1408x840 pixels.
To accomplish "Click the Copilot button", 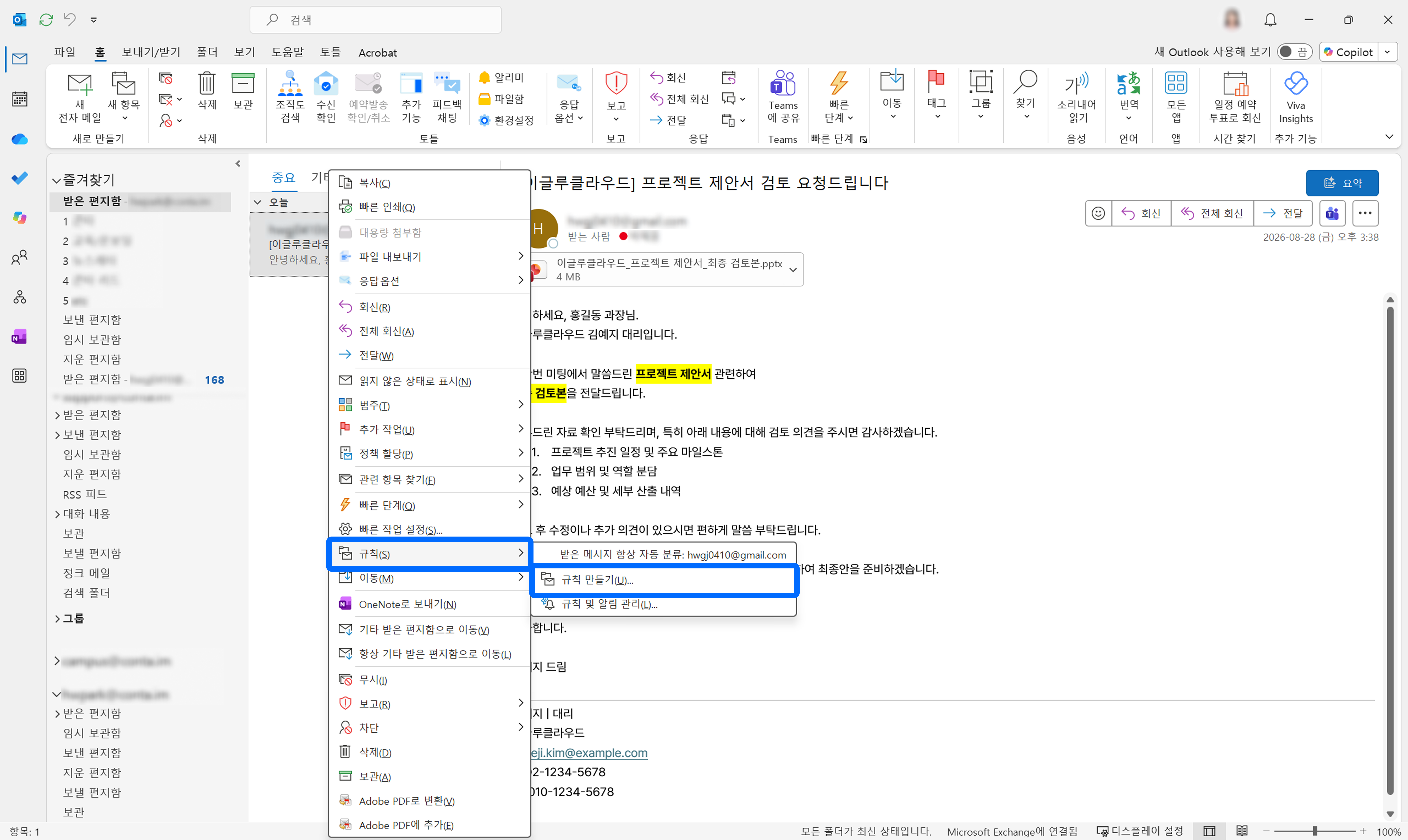I will pos(1349,52).
